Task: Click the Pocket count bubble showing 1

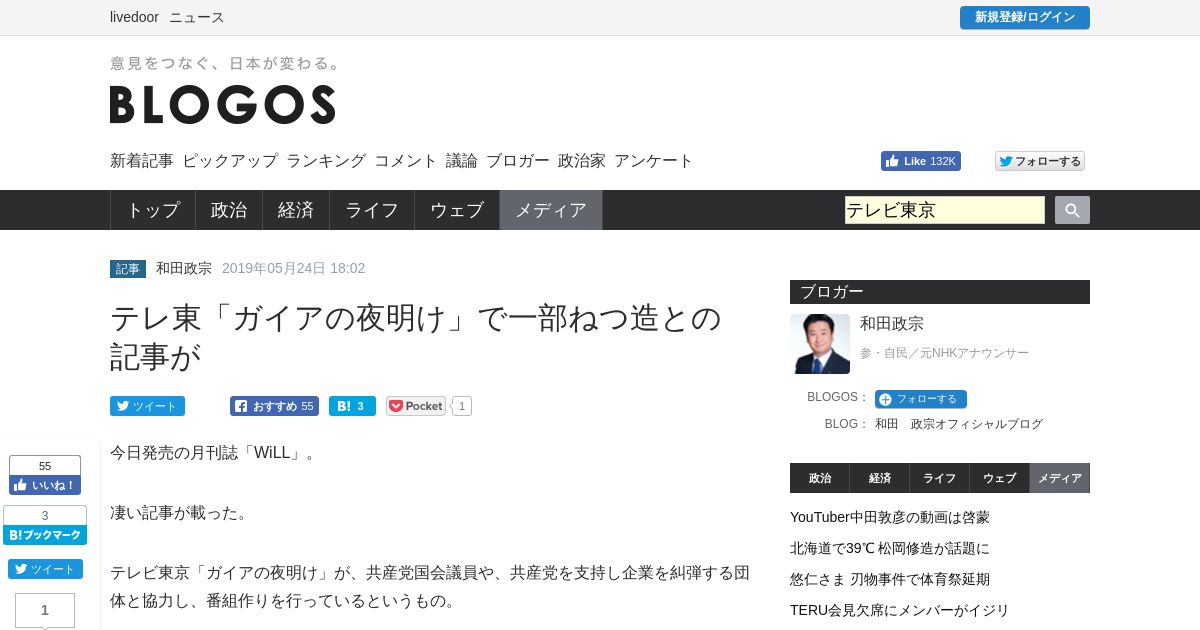Action: [461, 406]
